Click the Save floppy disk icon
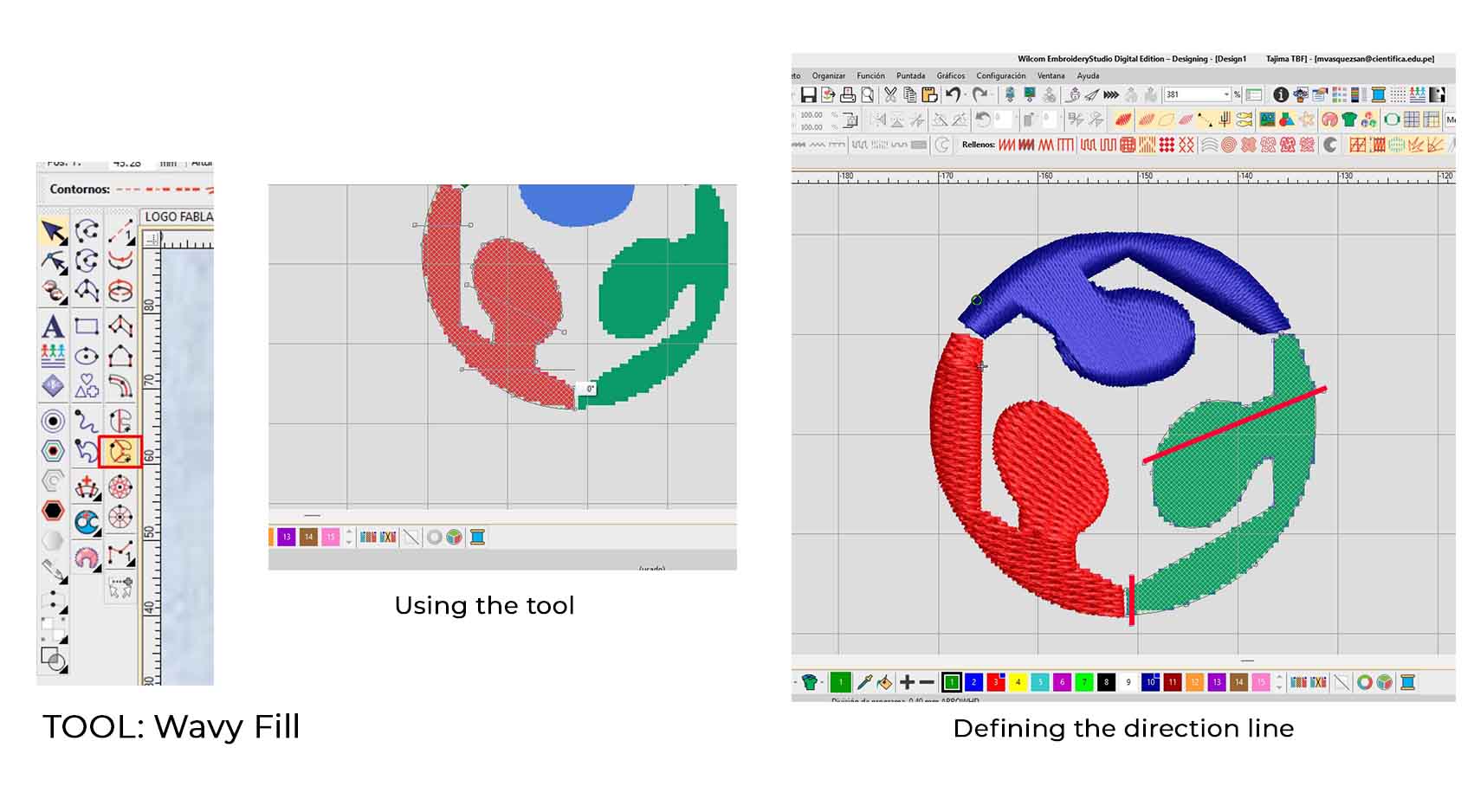The image size is (1474, 812). point(808,95)
